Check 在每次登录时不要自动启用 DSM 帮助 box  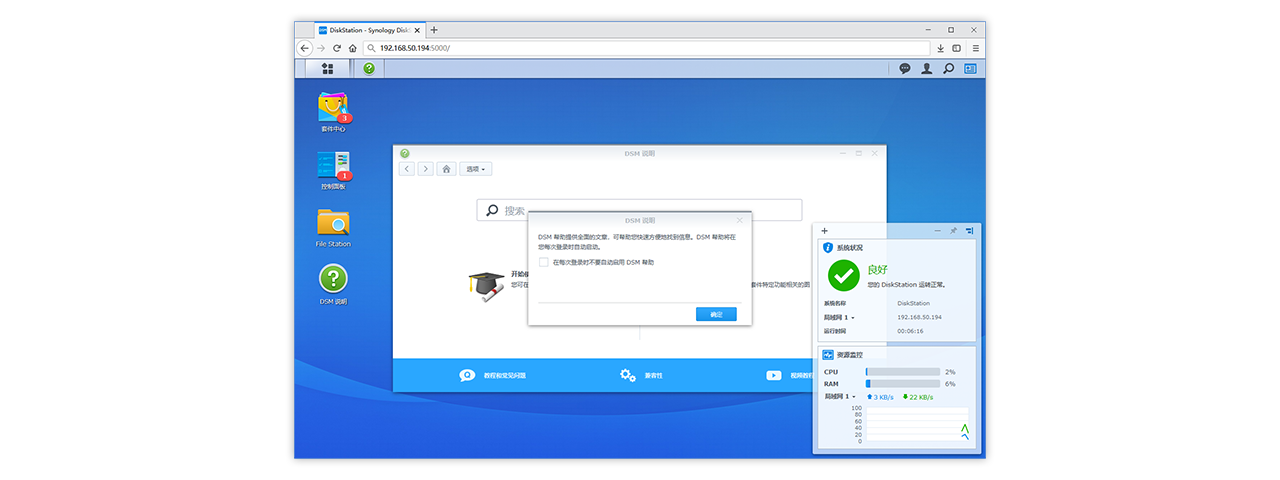543,262
